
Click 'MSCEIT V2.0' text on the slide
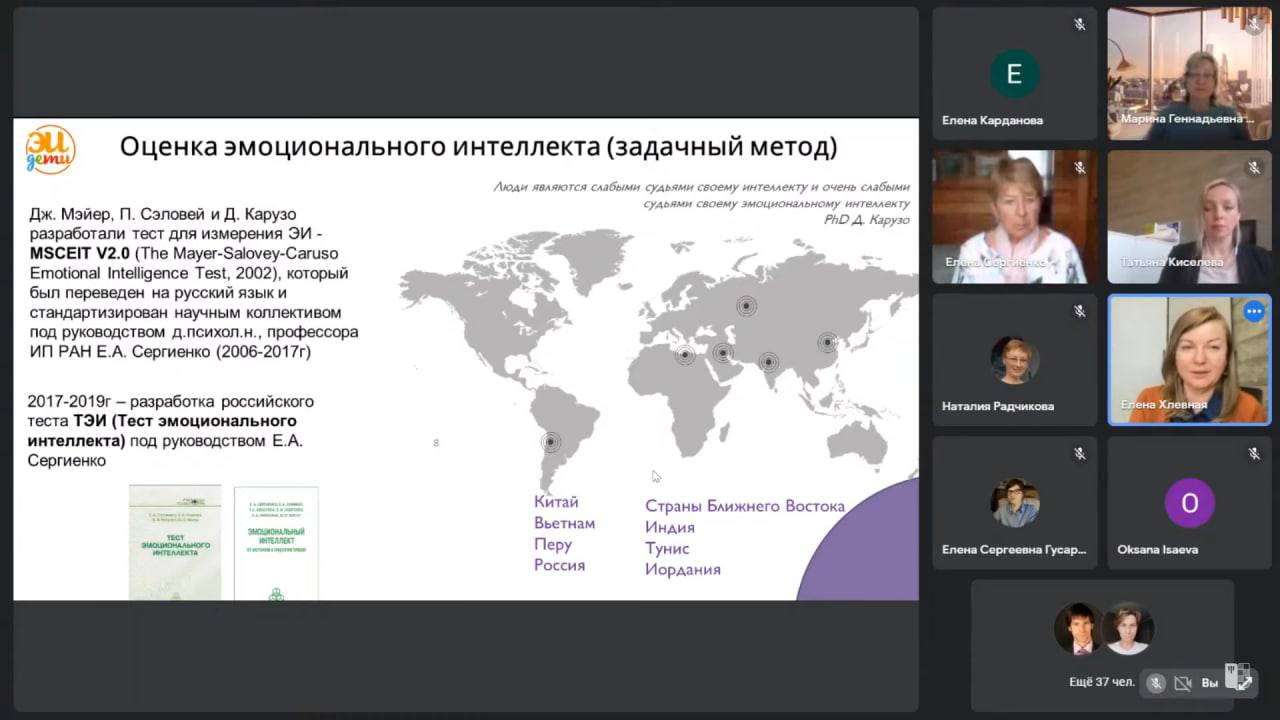(80, 254)
